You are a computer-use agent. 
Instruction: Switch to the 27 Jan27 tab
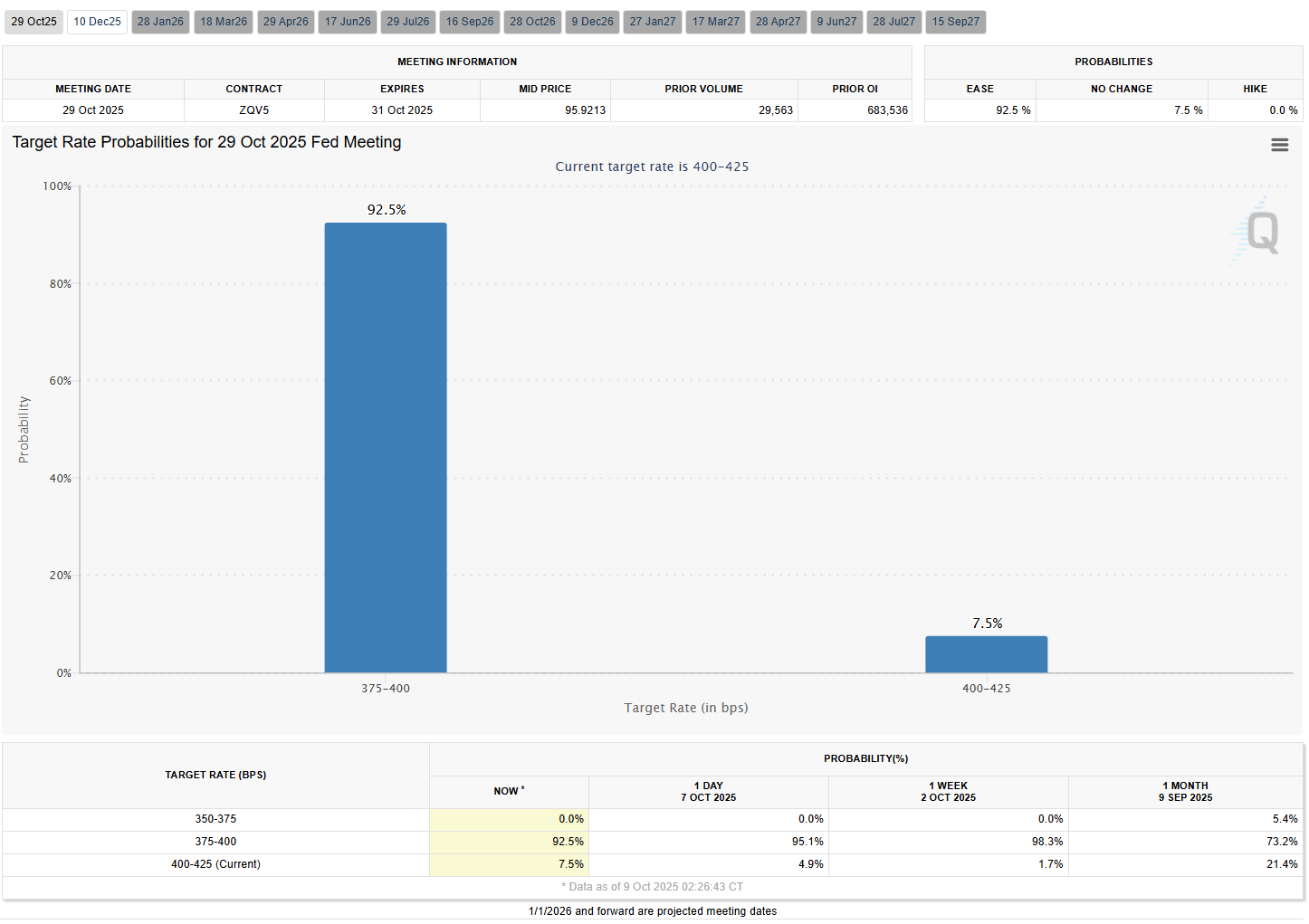tap(653, 22)
